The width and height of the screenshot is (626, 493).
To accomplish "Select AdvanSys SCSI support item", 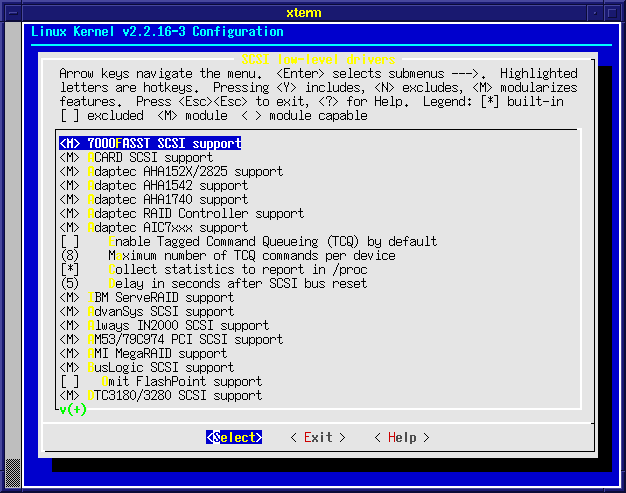I will [x=160, y=311].
